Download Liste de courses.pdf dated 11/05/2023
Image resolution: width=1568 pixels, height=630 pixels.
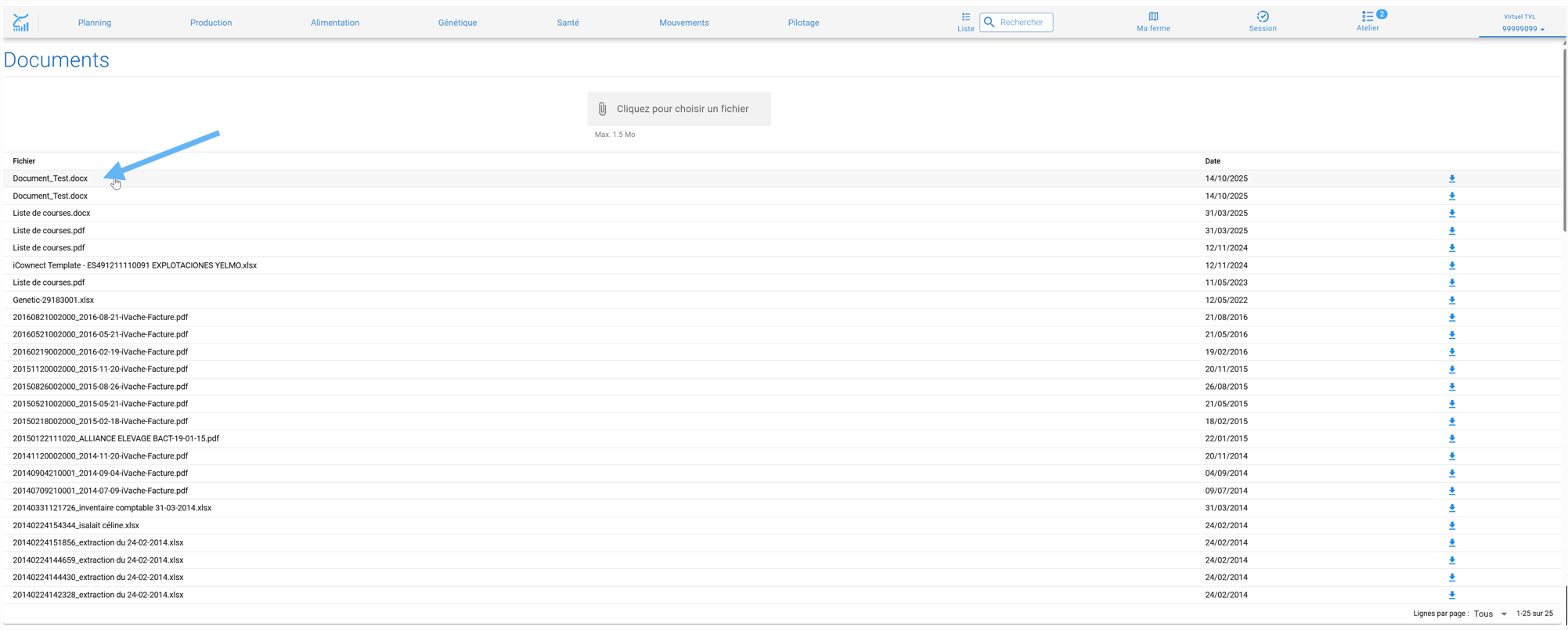[x=1451, y=283]
